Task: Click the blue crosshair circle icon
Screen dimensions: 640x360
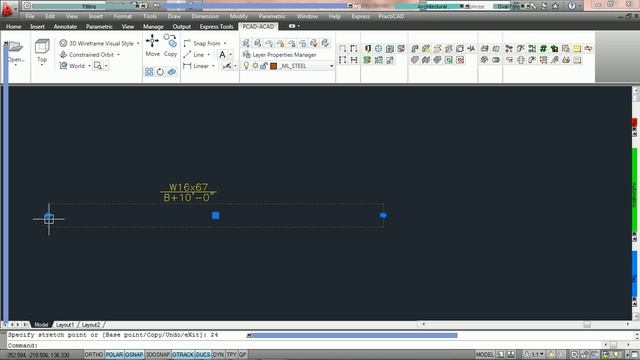Action: 379,49
